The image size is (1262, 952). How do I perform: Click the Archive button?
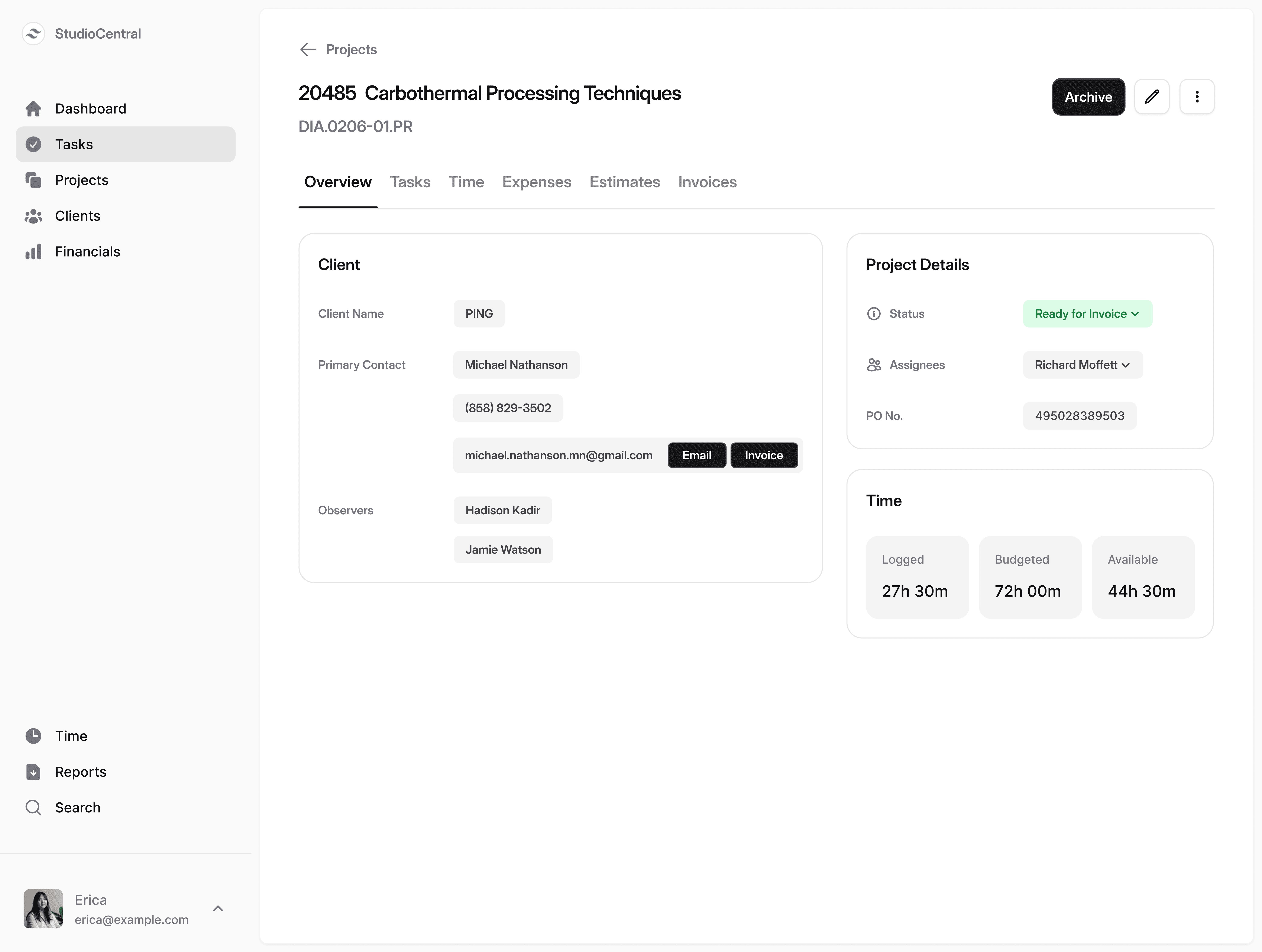pos(1088,97)
